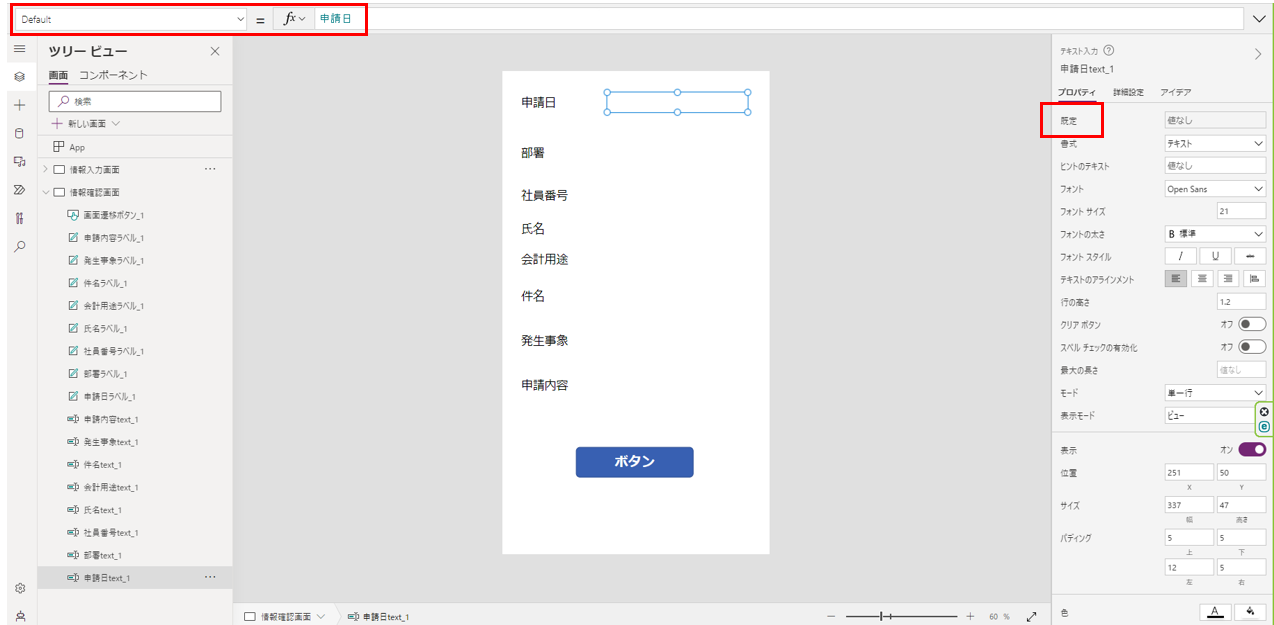Viewport: 1274px width, 625px height.
Task: Apply italic font style
Action: [x=1180, y=256]
